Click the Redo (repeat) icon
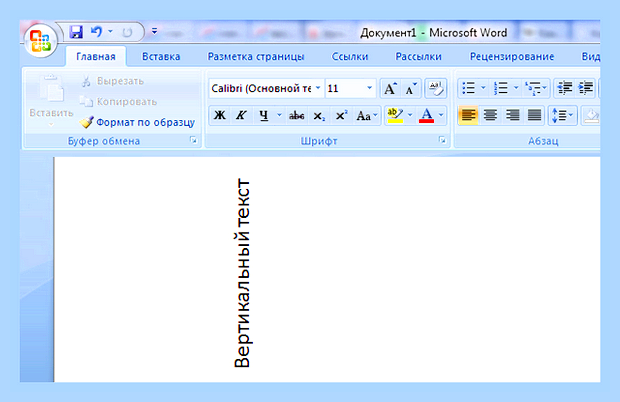 (x=127, y=32)
